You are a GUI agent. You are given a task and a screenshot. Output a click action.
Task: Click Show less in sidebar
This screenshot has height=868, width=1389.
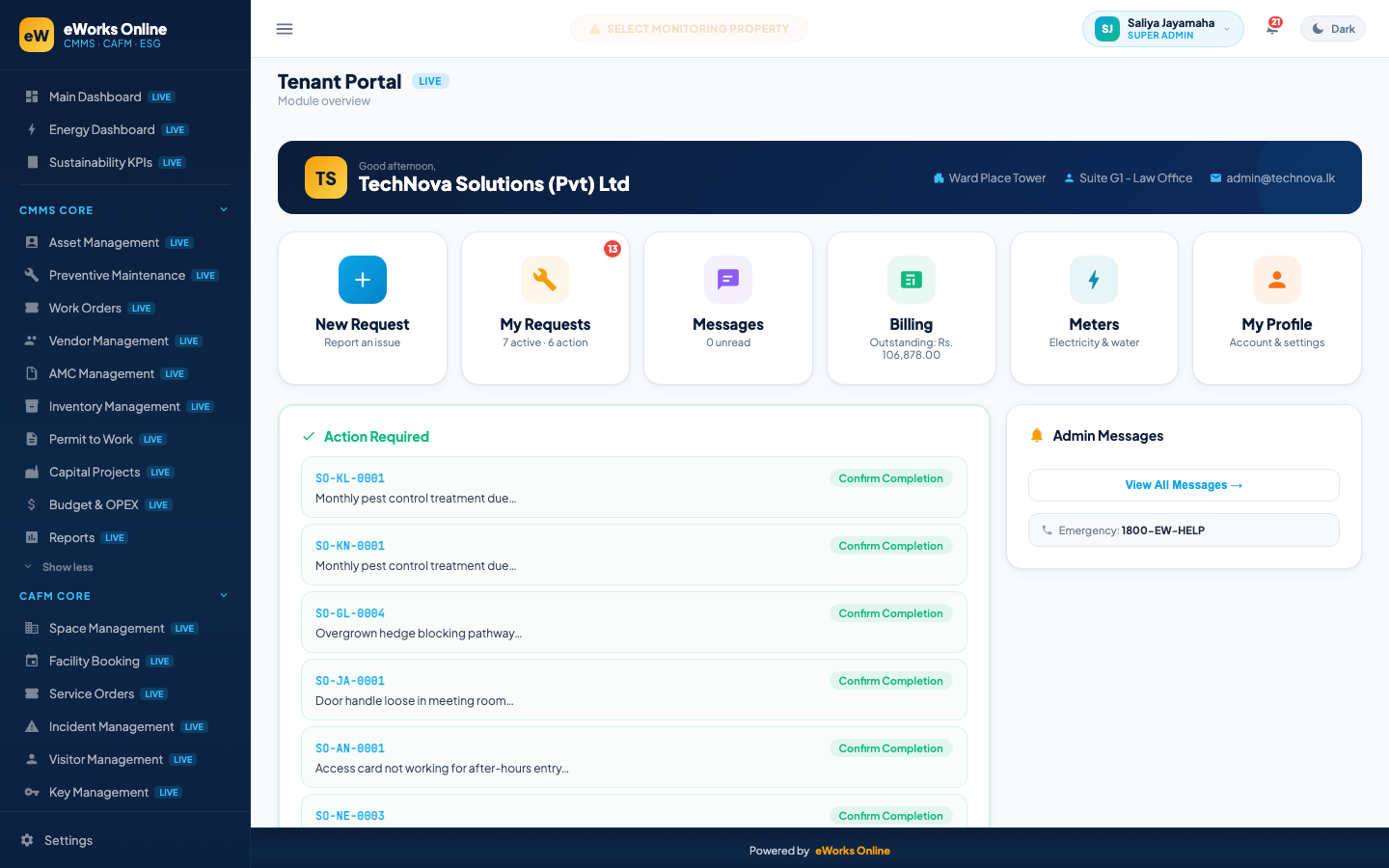[x=68, y=567]
